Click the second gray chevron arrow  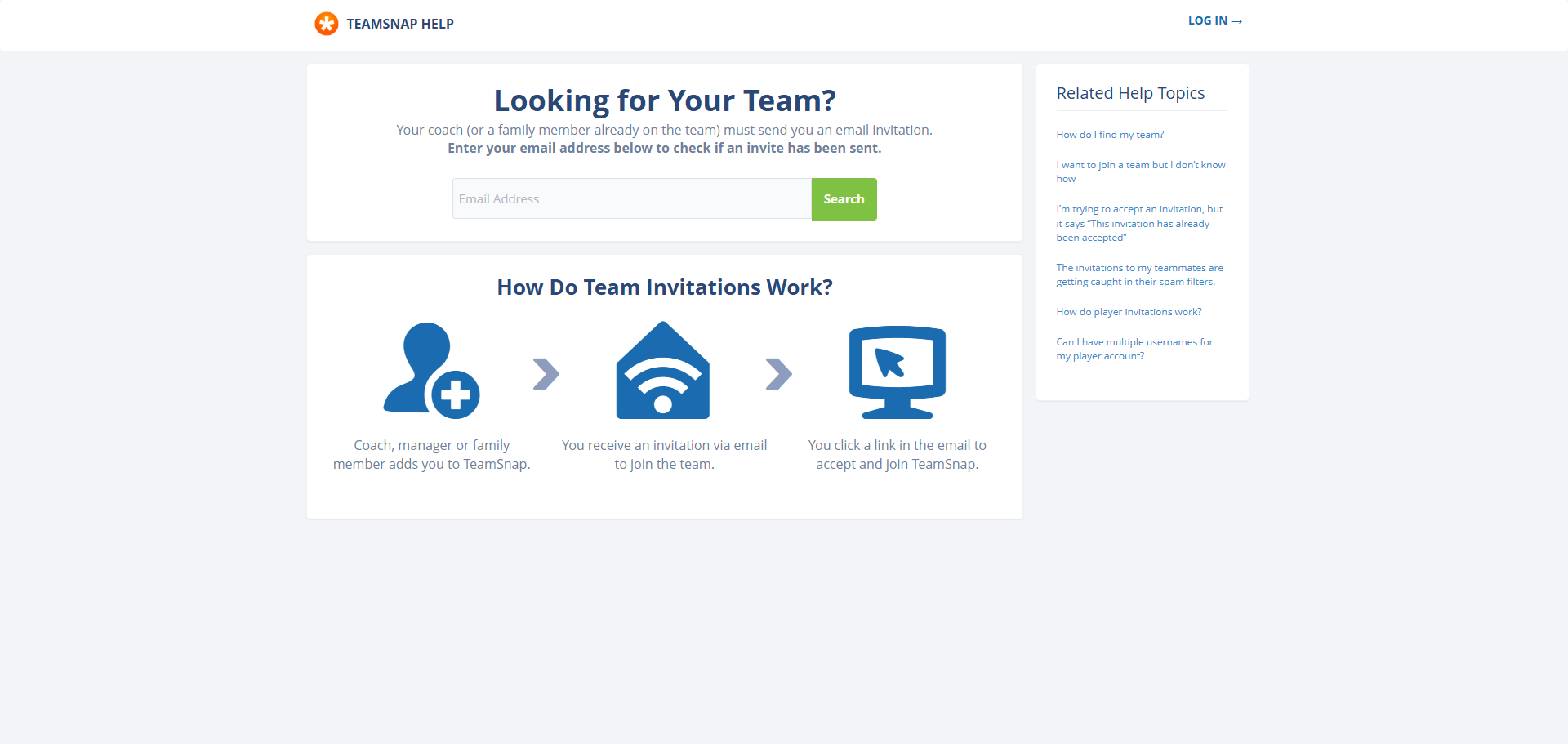(778, 374)
